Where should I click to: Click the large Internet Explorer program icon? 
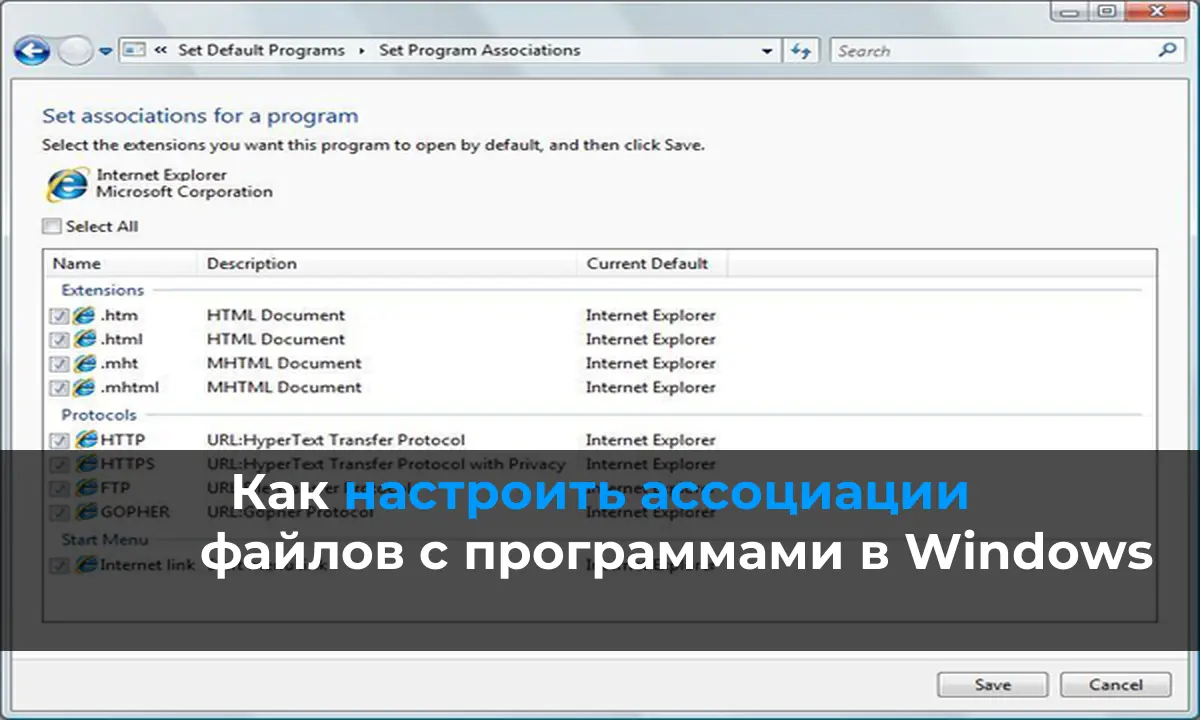click(66, 184)
